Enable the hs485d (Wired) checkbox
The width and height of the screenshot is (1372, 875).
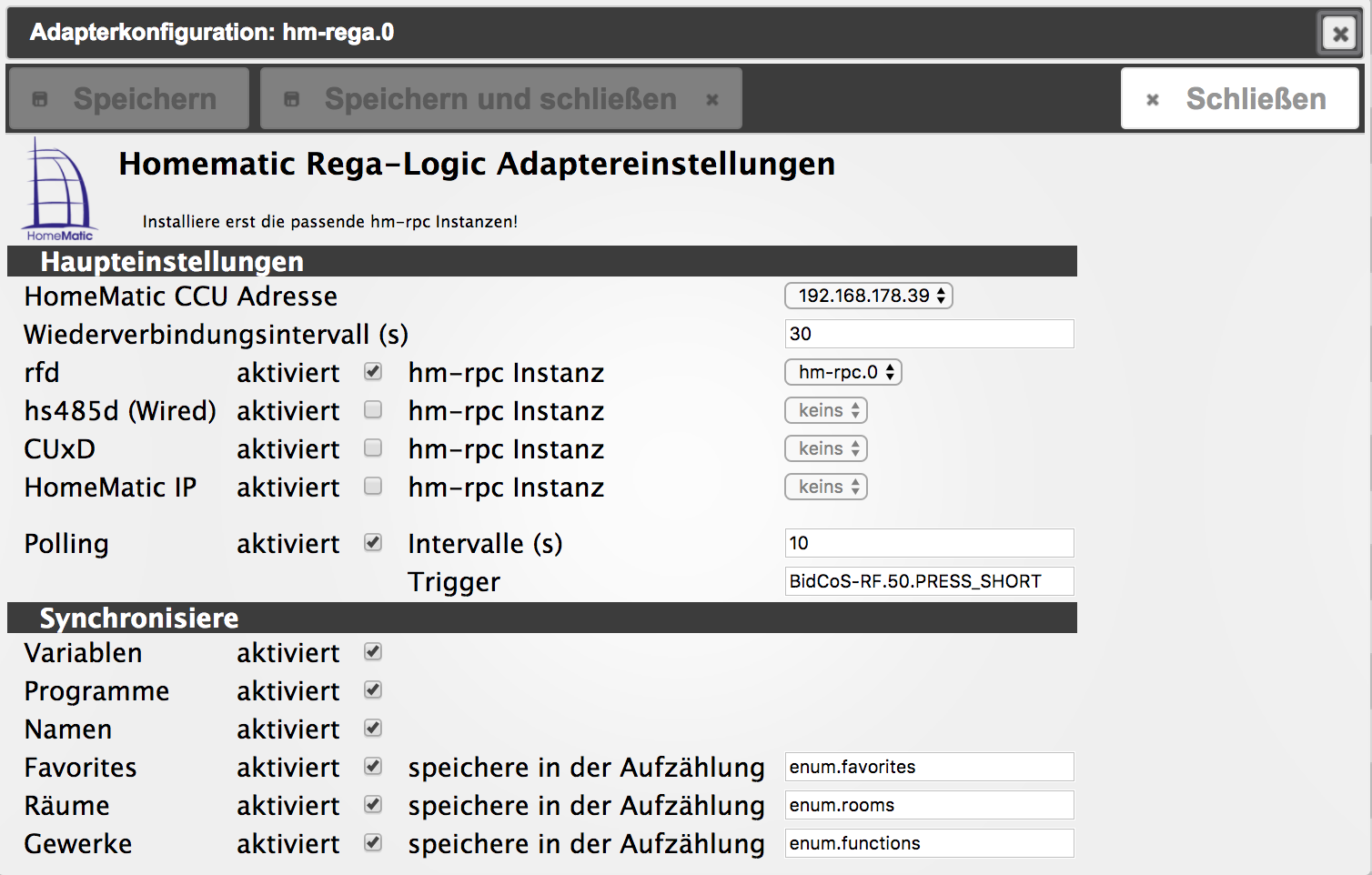click(373, 409)
